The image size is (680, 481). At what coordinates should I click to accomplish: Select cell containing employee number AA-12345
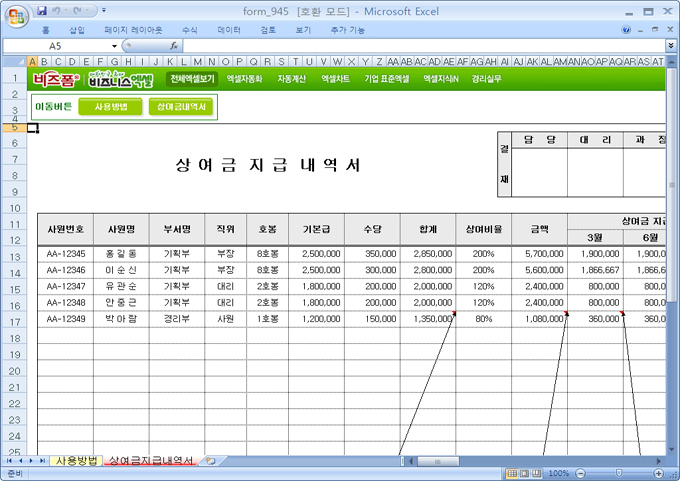point(66,255)
